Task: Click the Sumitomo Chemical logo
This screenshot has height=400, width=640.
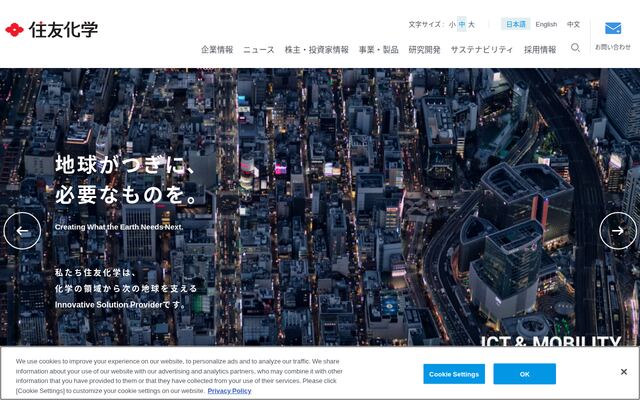Action: (x=51, y=29)
